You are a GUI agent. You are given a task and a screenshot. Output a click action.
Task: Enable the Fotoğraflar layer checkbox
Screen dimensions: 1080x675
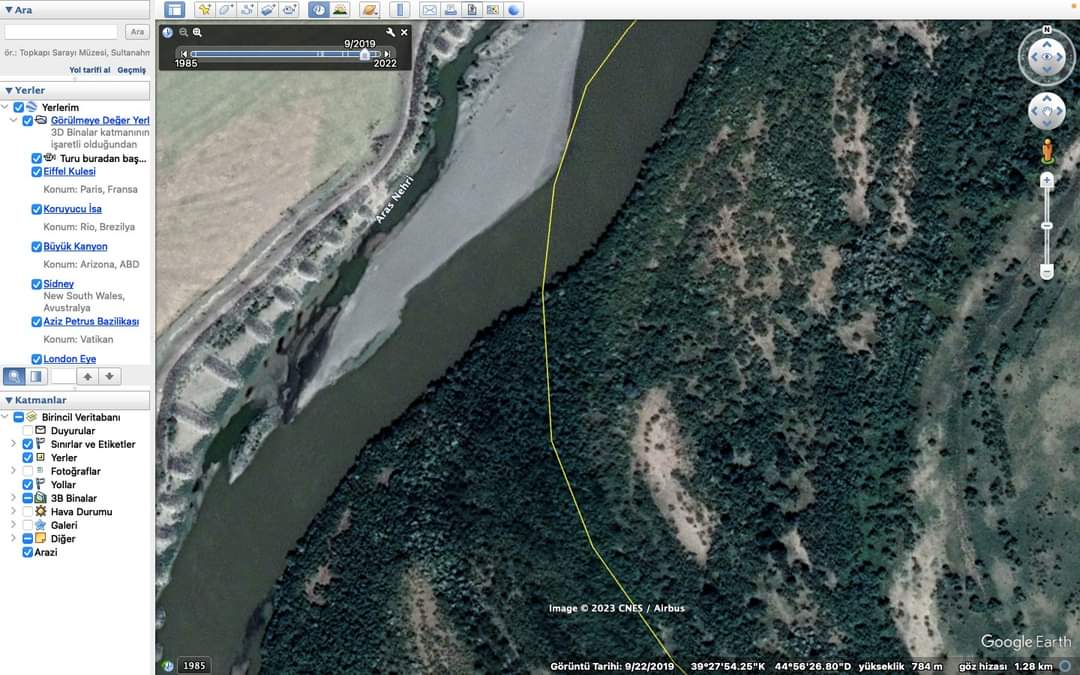pyautogui.click(x=28, y=471)
